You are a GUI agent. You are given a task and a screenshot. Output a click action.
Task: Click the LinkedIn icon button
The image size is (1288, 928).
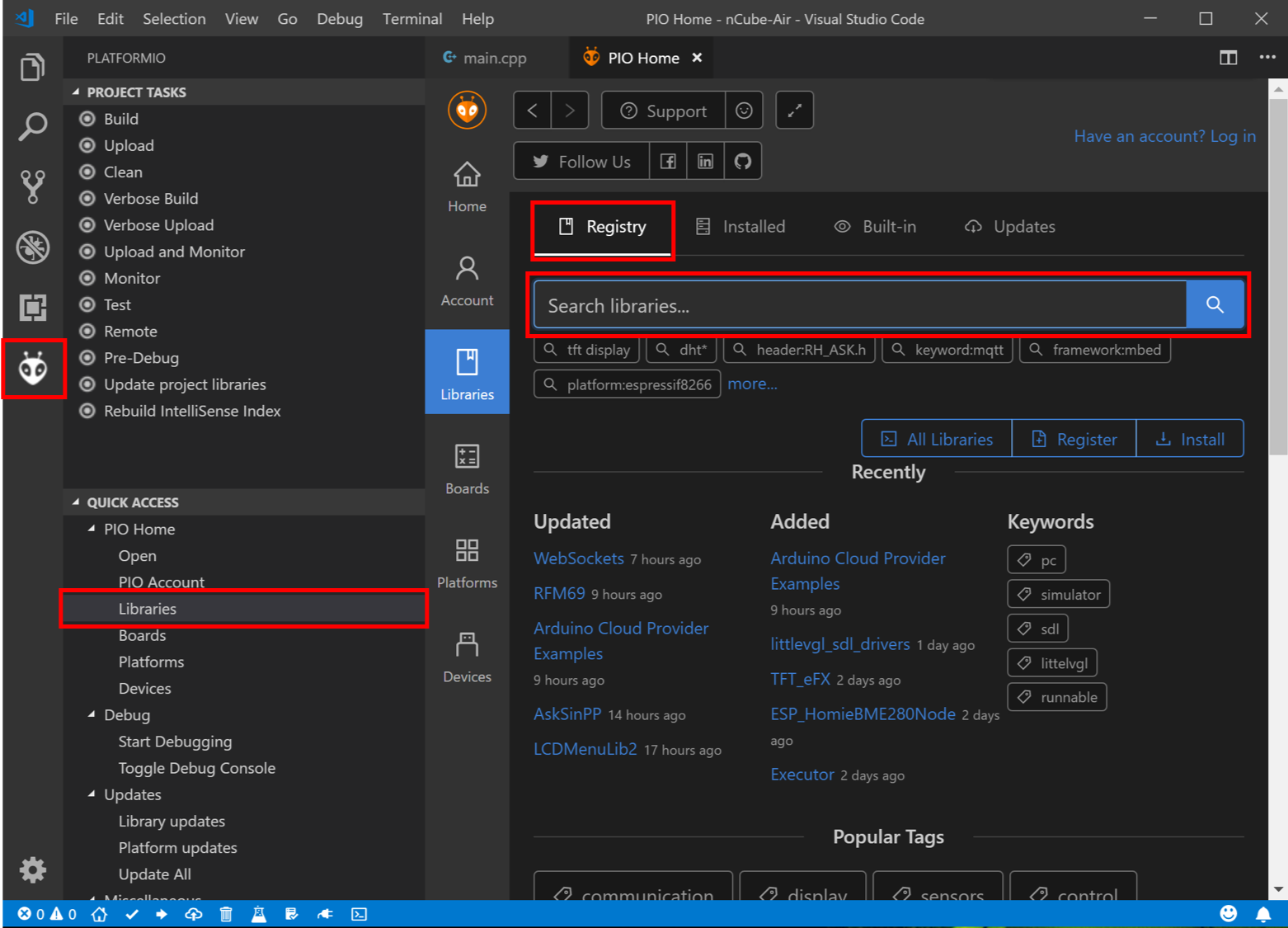click(x=705, y=162)
